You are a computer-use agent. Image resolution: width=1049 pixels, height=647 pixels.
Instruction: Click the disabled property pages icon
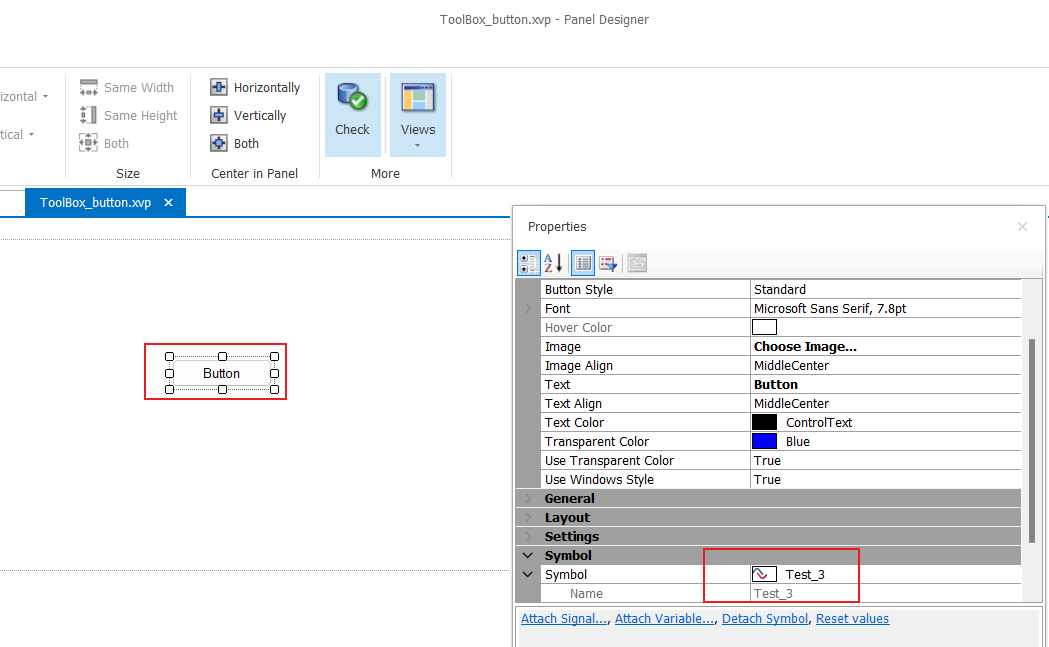click(x=637, y=264)
